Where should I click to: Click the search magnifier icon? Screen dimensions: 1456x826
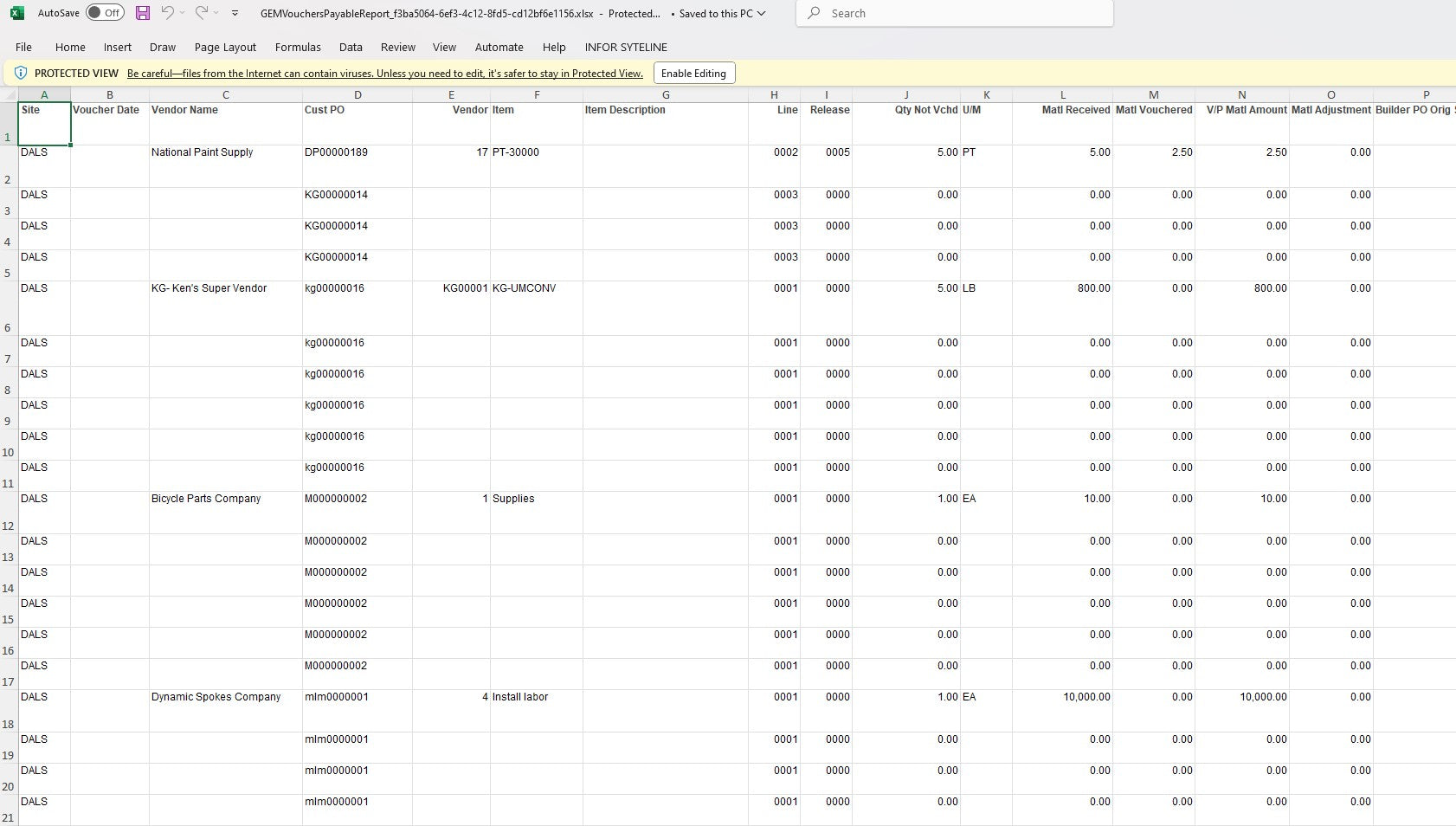(x=814, y=13)
